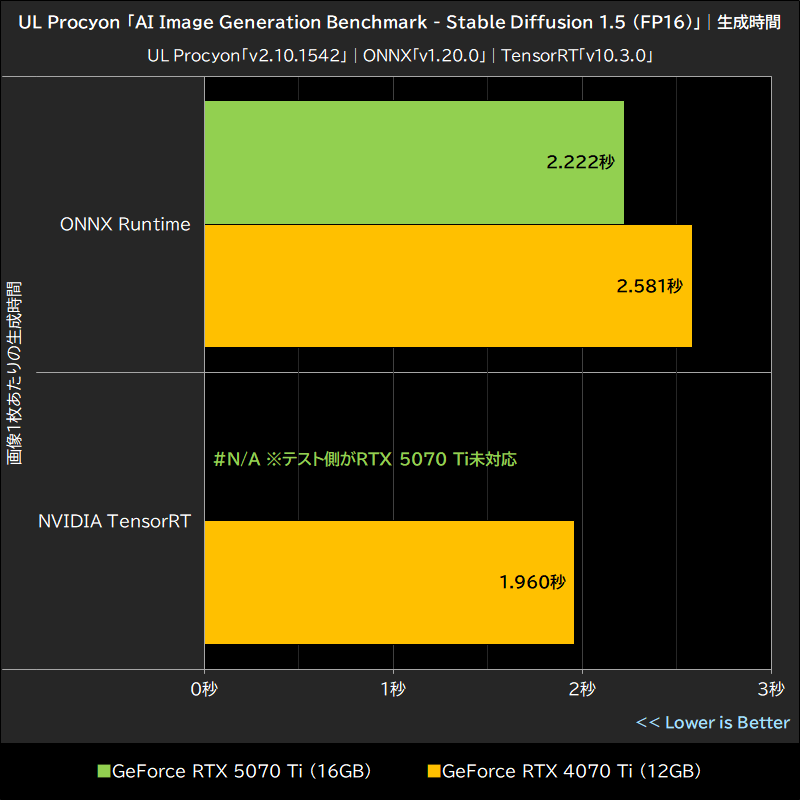Click the ONNX Runtime row label

point(125,224)
